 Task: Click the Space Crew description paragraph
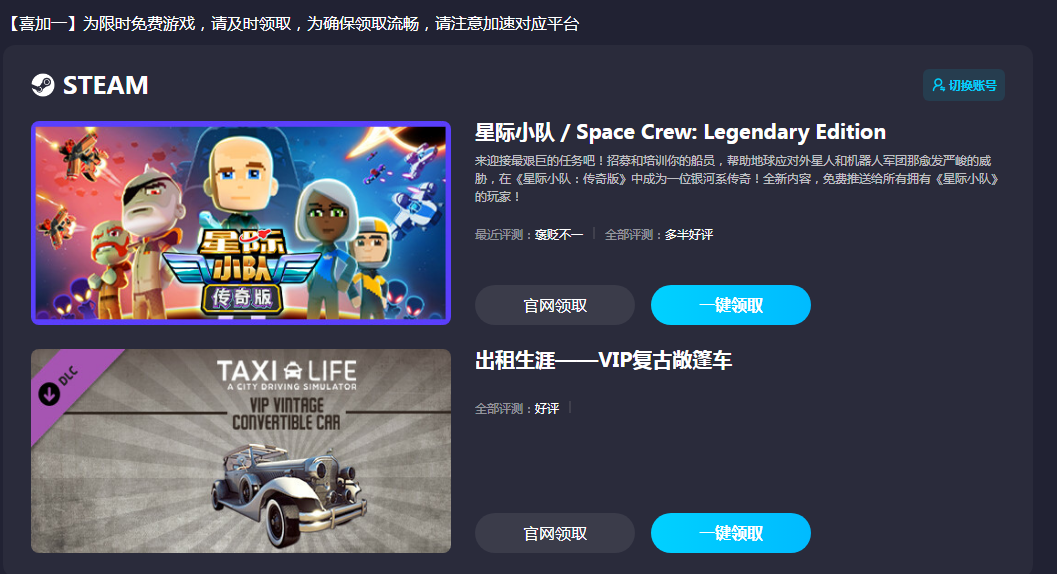click(736, 179)
